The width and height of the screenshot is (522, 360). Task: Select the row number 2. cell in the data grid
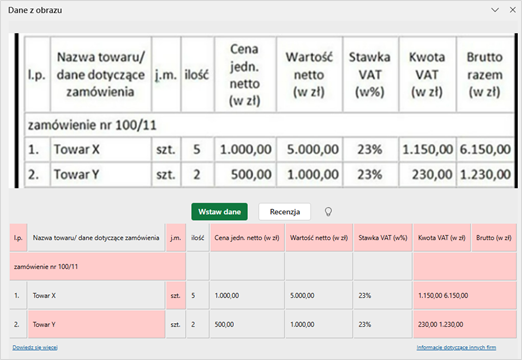[x=18, y=324]
